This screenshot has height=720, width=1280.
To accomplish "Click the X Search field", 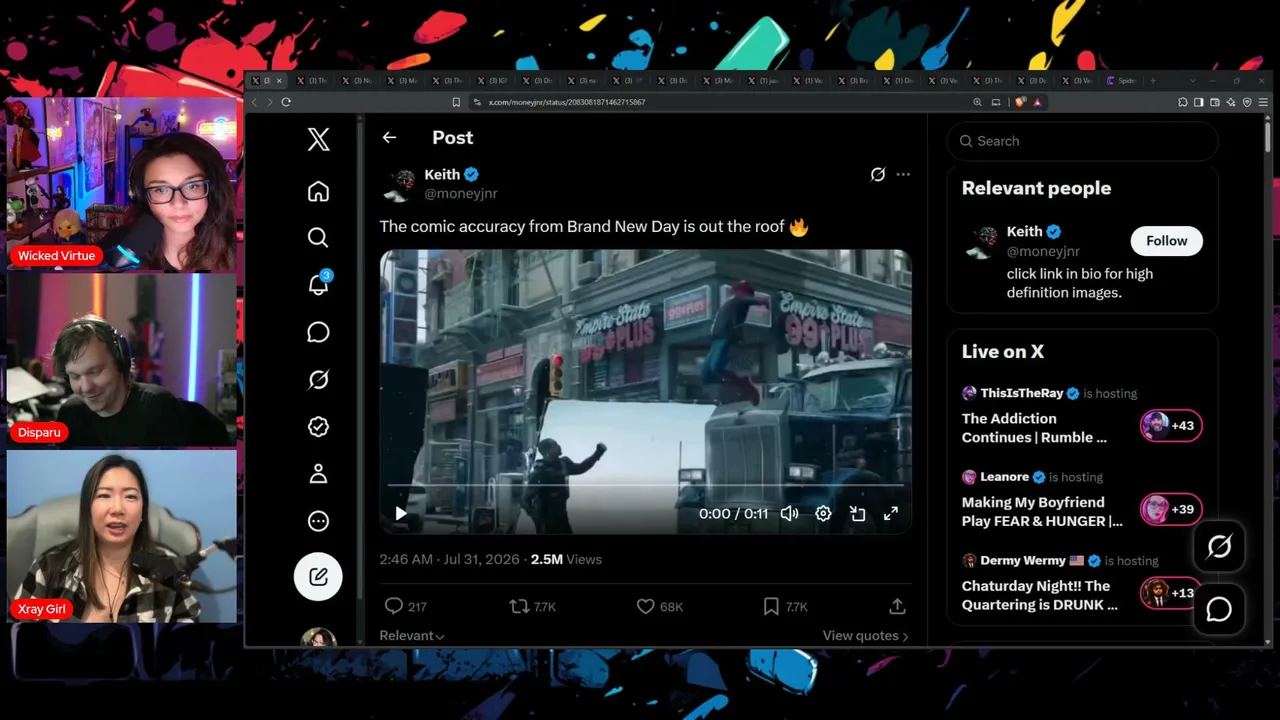I will (x=1082, y=141).
